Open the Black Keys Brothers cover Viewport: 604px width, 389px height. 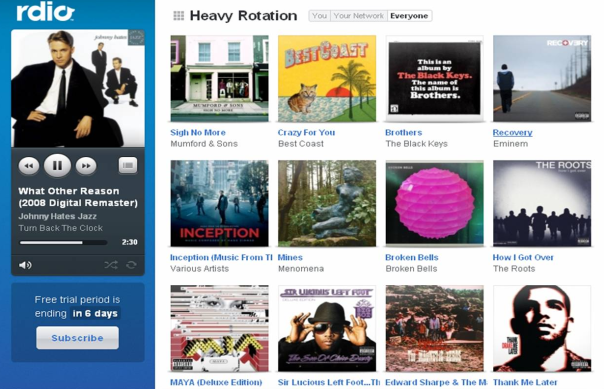(435, 79)
